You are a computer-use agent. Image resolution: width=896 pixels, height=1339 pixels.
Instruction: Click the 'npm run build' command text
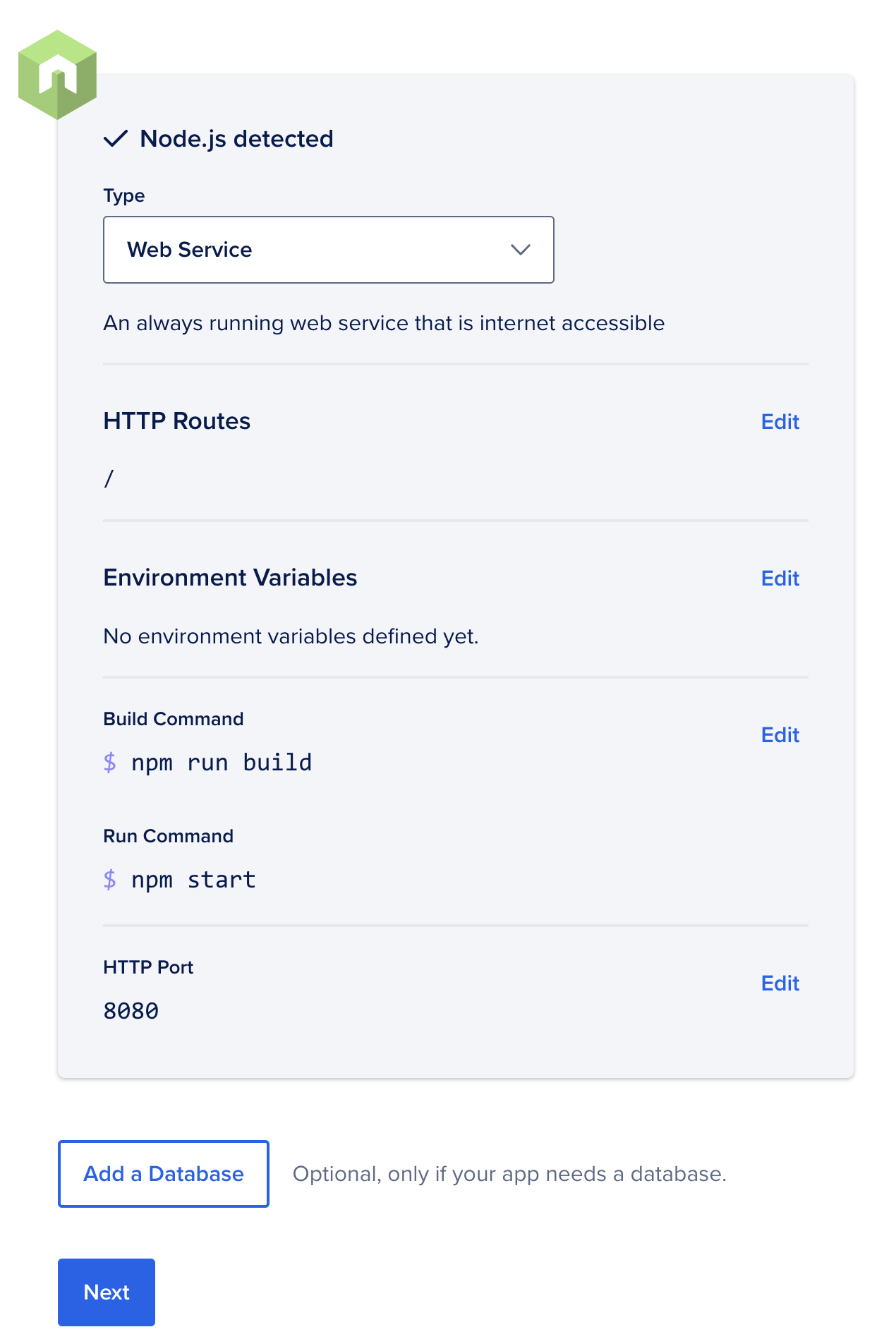point(222,763)
